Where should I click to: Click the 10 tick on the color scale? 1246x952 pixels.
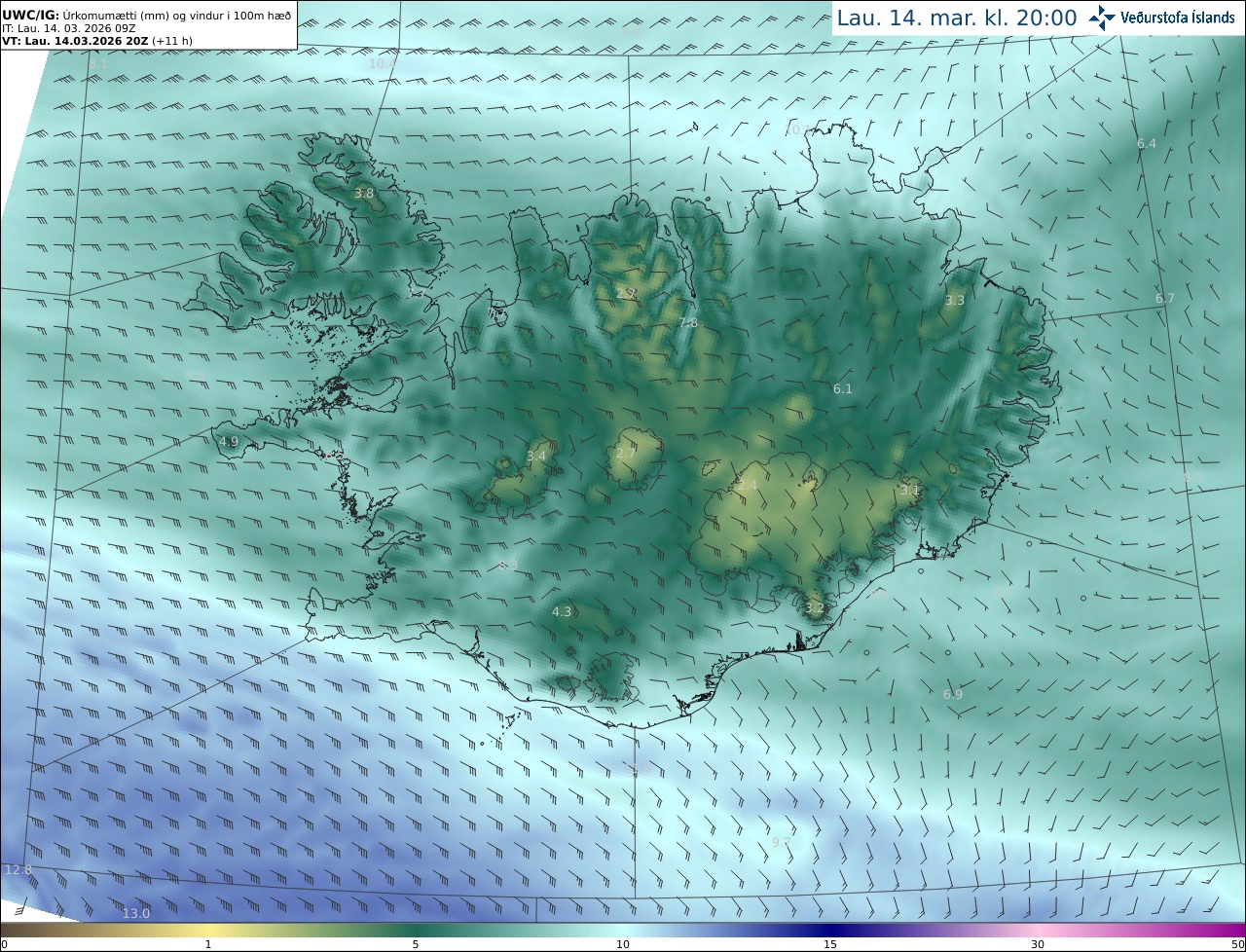pos(623,944)
